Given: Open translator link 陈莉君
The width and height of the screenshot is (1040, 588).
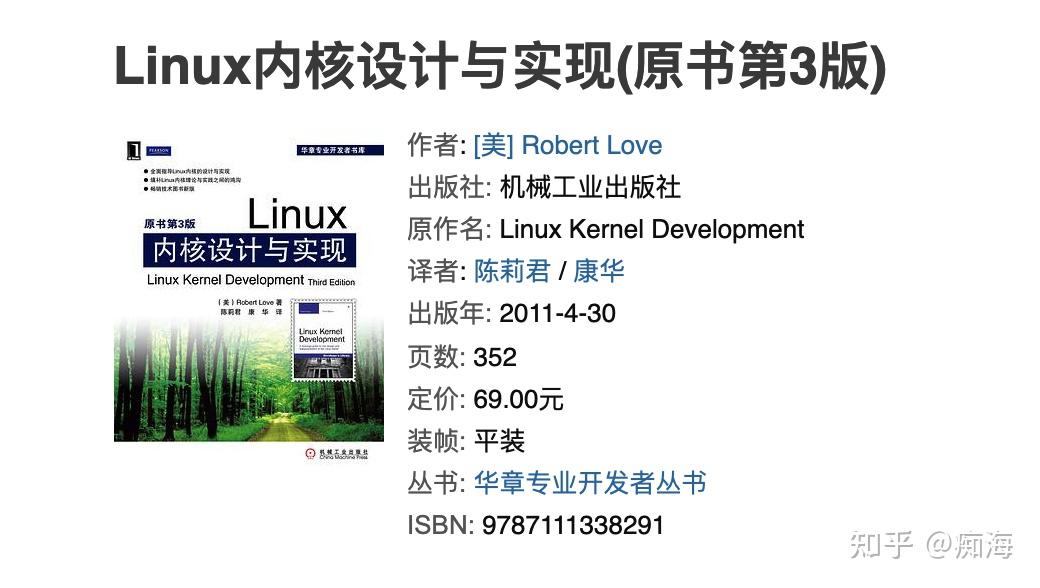Looking at the screenshot, I should click(512, 271).
